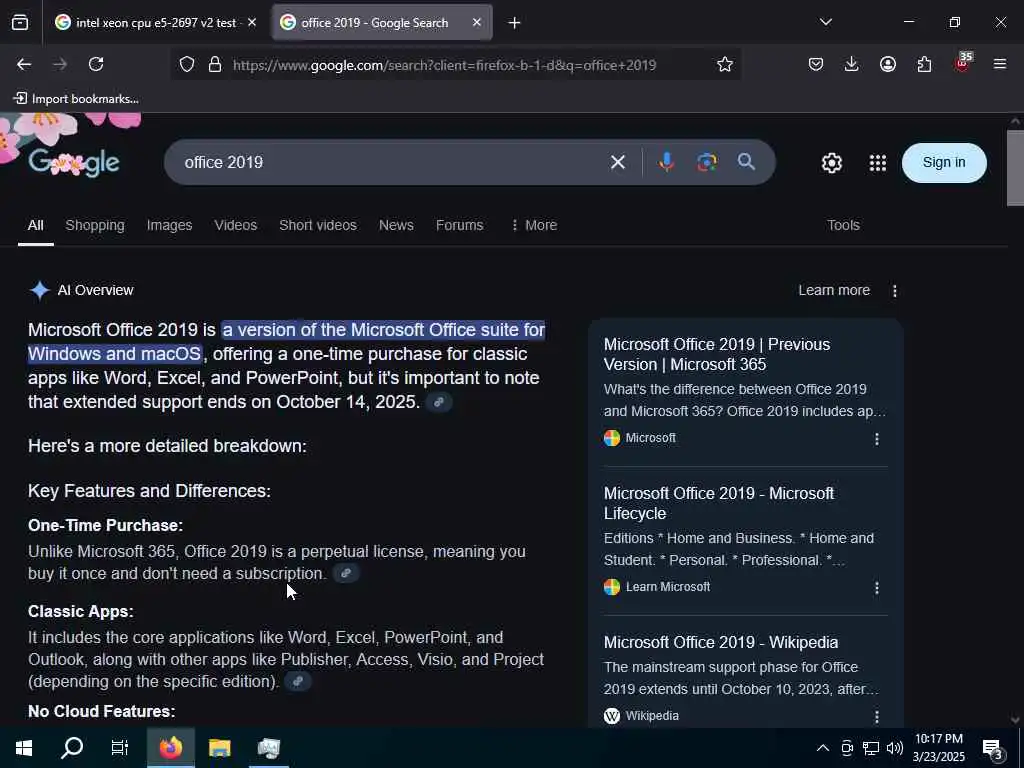Open Firefox account icon

(888, 64)
